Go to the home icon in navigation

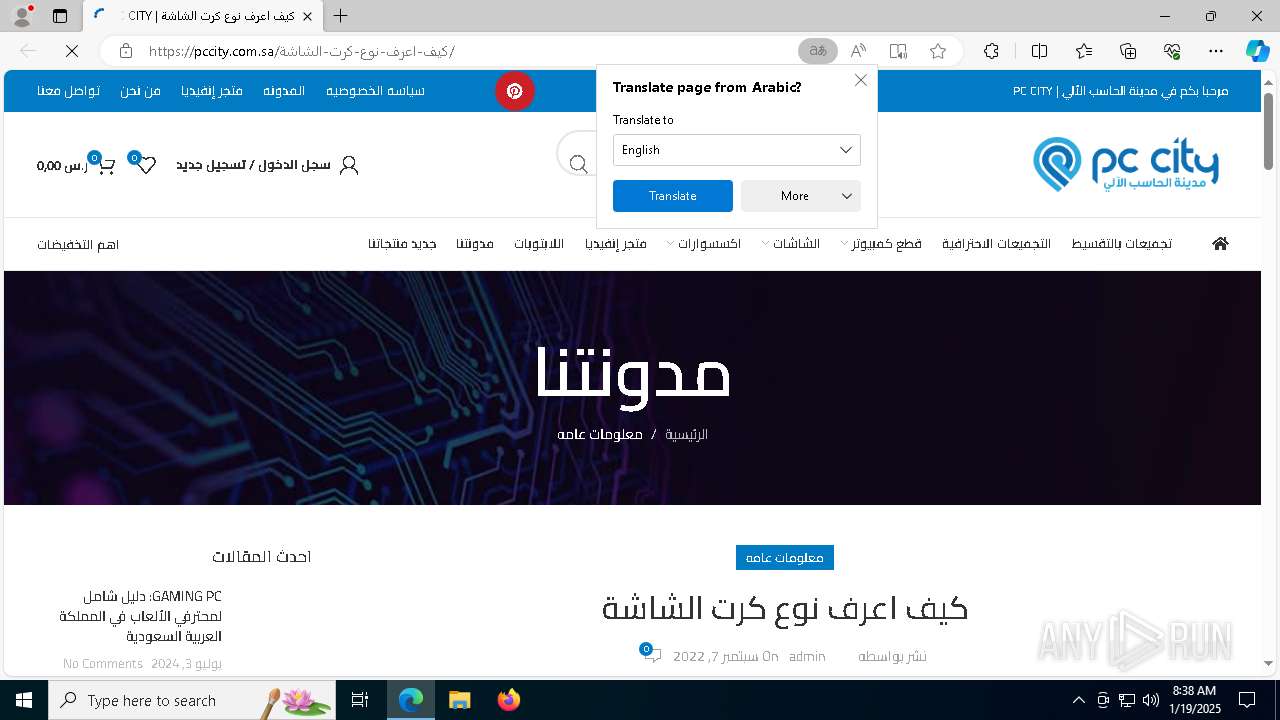[x=1220, y=244]
